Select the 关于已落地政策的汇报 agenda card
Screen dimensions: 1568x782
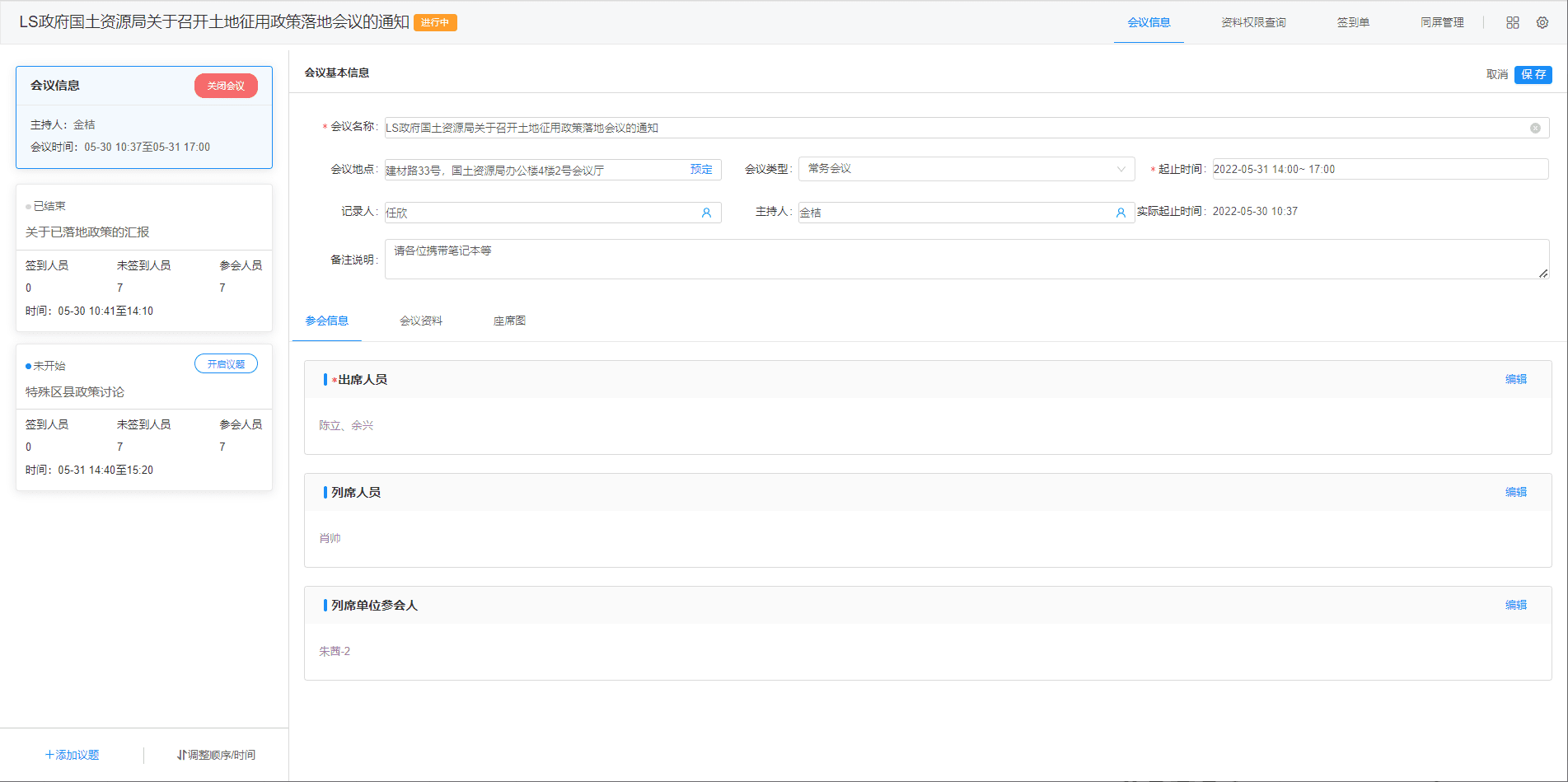pos(144,258)
